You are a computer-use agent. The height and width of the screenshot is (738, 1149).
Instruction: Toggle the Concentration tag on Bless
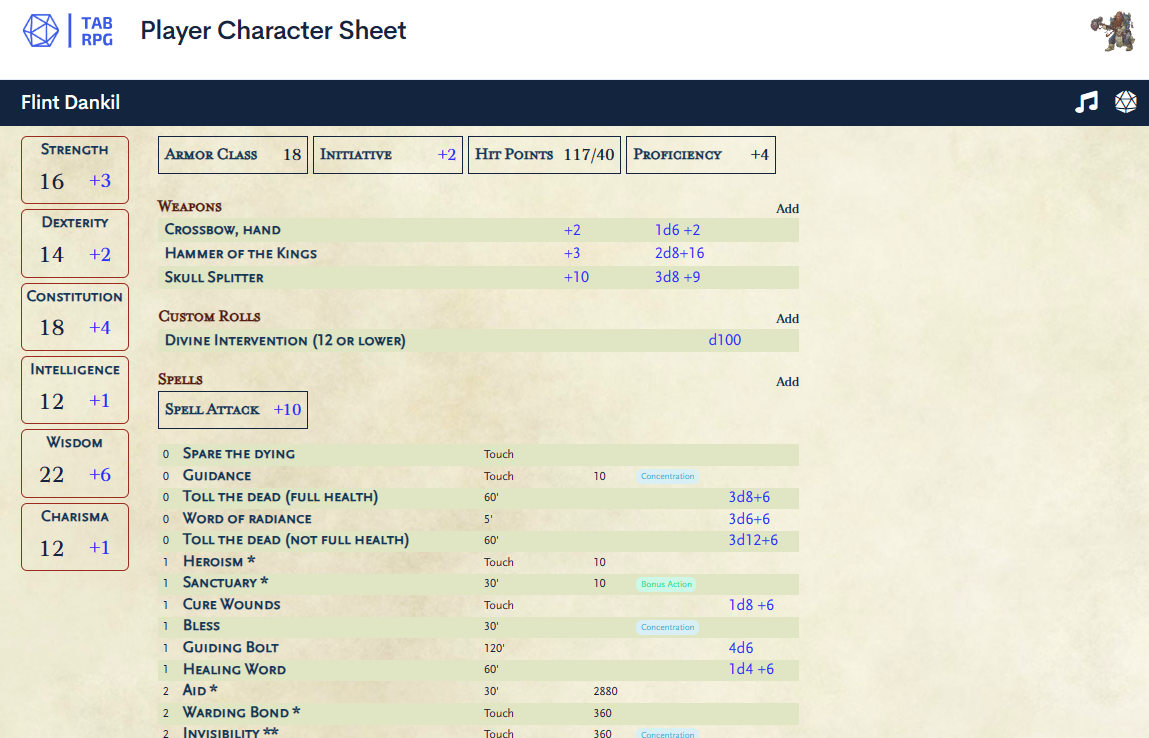point(667,627)
